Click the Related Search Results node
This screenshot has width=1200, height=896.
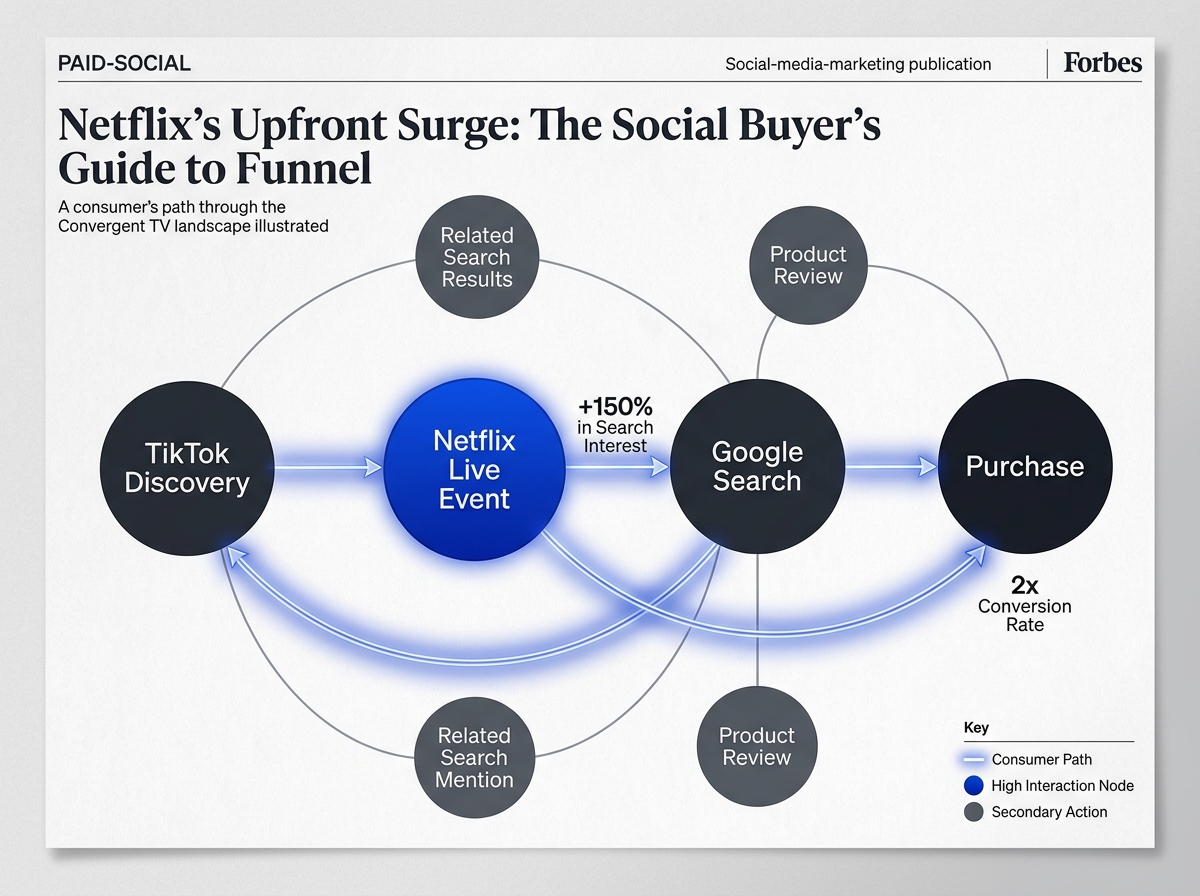pos(477,257)
